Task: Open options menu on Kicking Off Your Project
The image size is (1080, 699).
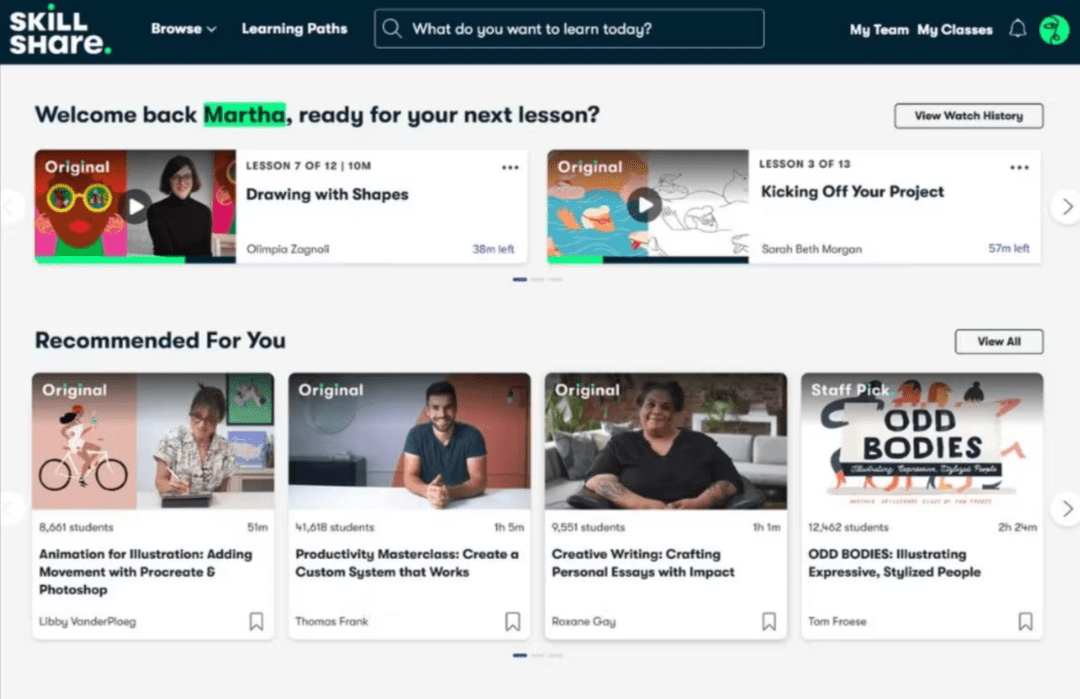Action: point(1019,167)
